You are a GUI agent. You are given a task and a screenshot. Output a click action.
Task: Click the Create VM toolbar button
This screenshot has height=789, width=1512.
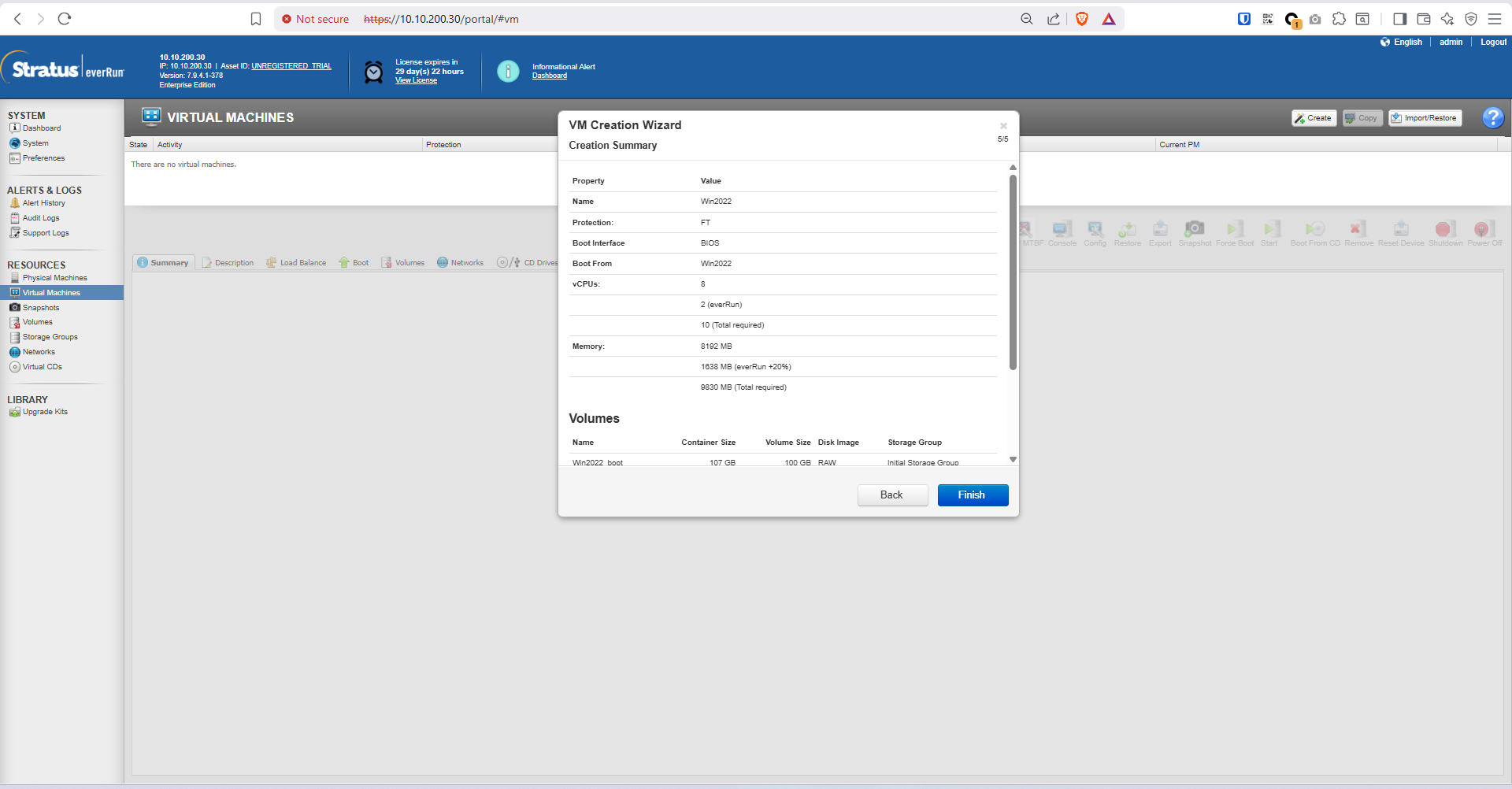[x=1314, y=118]
